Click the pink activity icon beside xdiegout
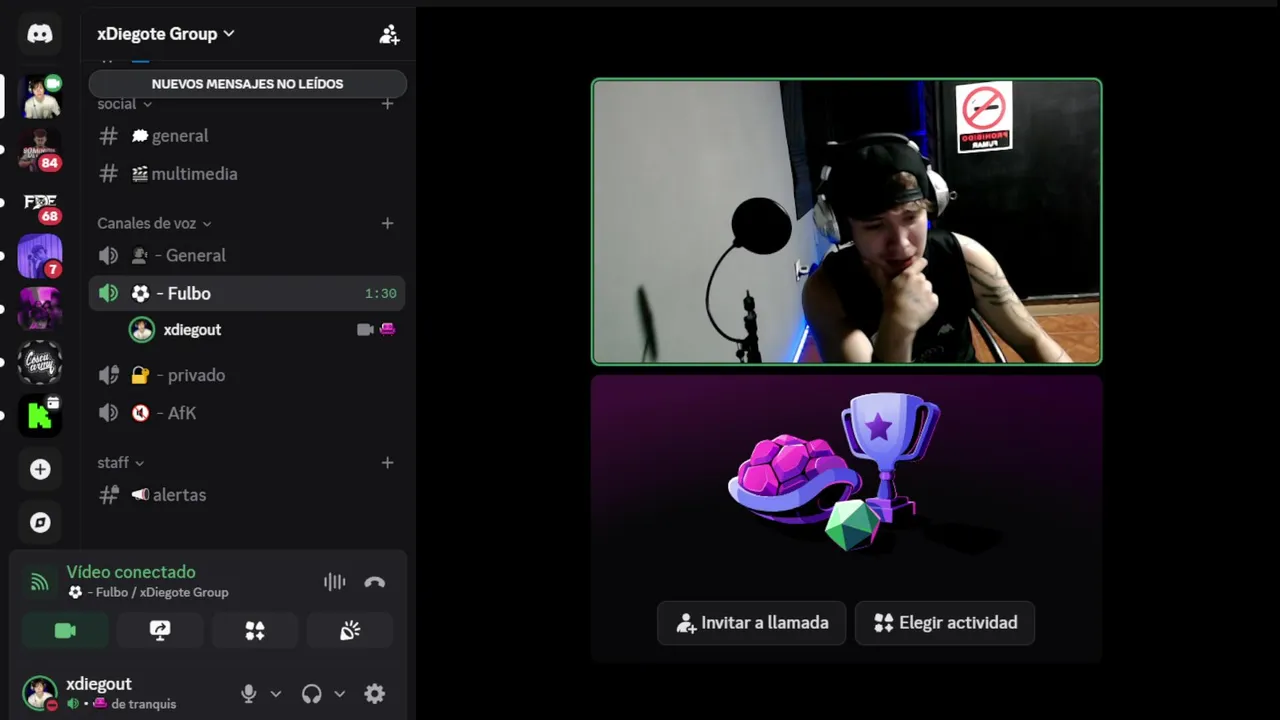The width and height of the screenshot is (1280, 720). (387, 330)
